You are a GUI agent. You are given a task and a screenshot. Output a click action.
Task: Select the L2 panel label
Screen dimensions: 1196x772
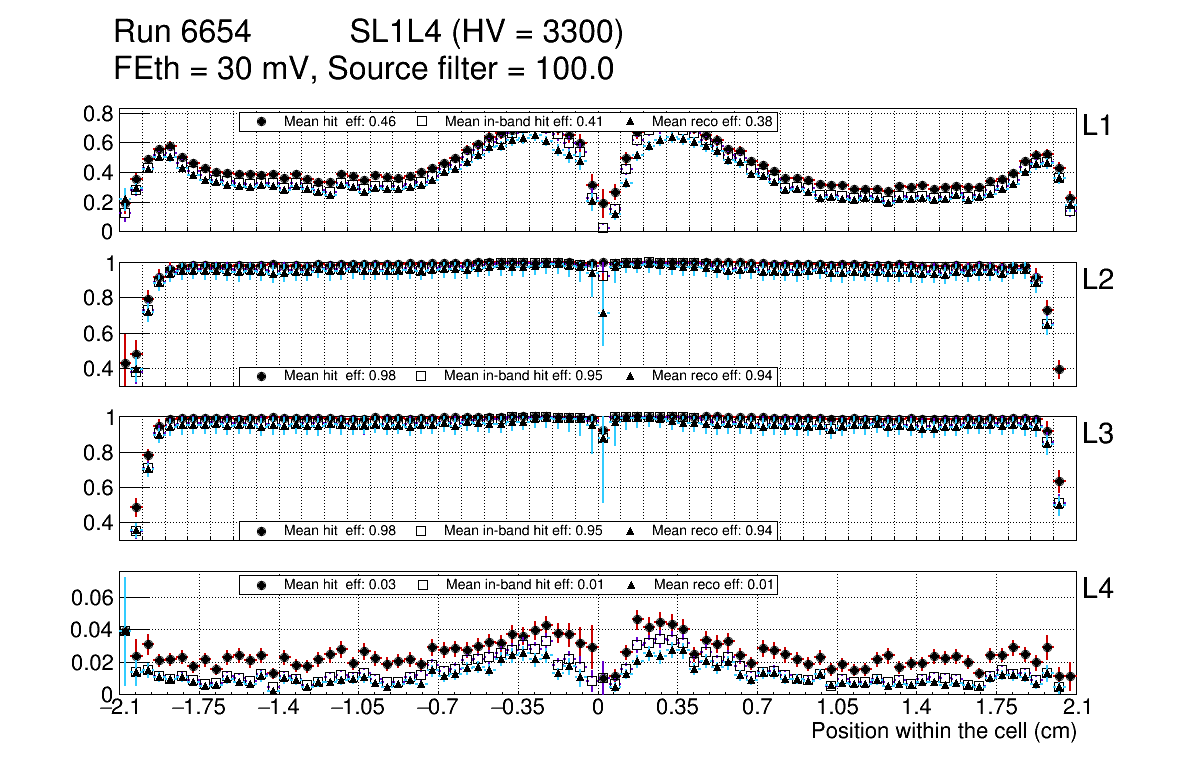[1099, 280]
